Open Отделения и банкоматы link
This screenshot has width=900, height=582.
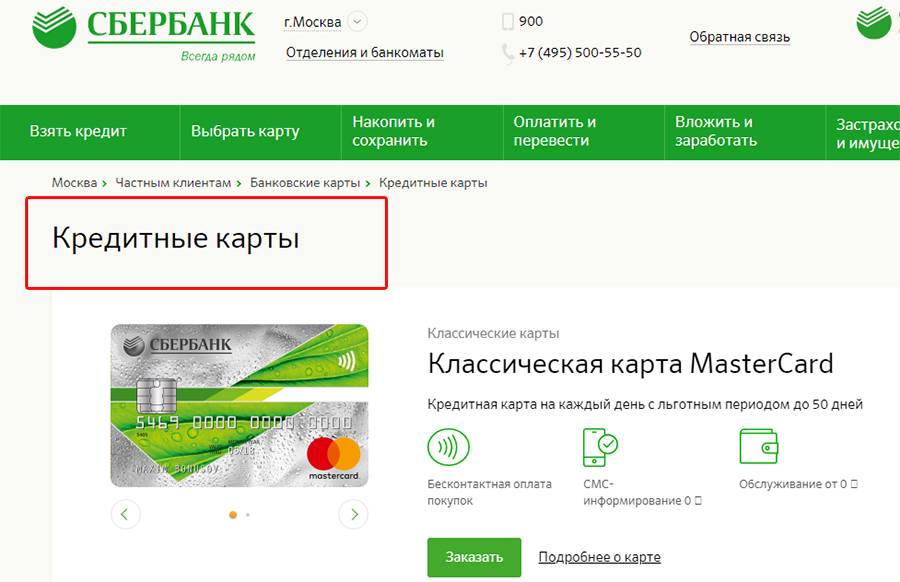(364, 53)
